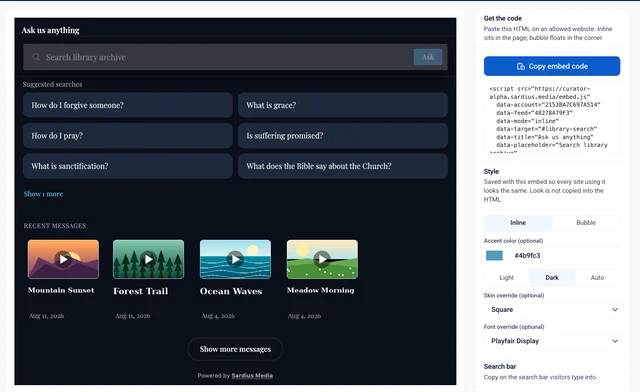Click the Copy embed code button

coord(552,66)
